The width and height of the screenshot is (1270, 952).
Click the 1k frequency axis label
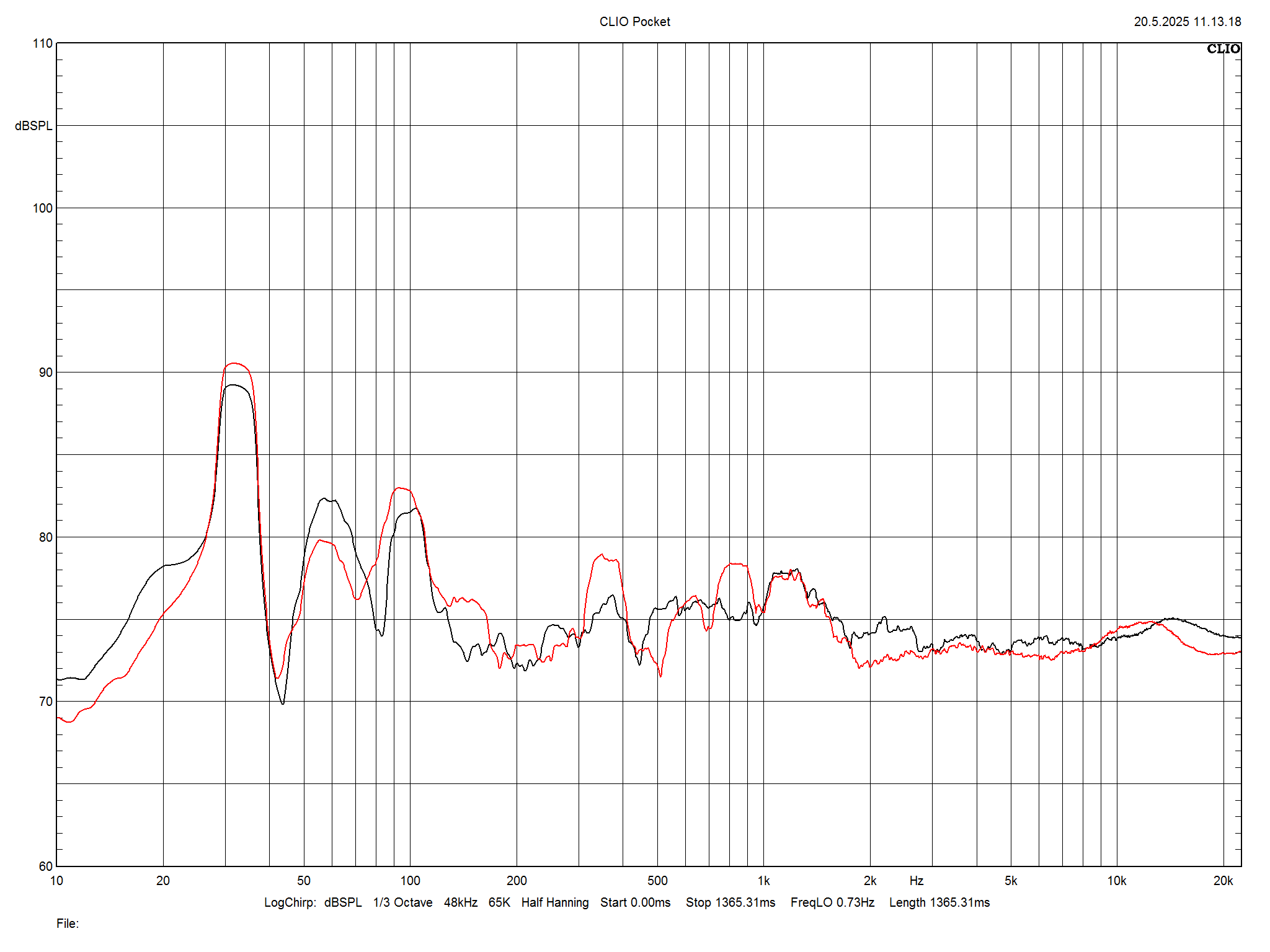[763, 881]
